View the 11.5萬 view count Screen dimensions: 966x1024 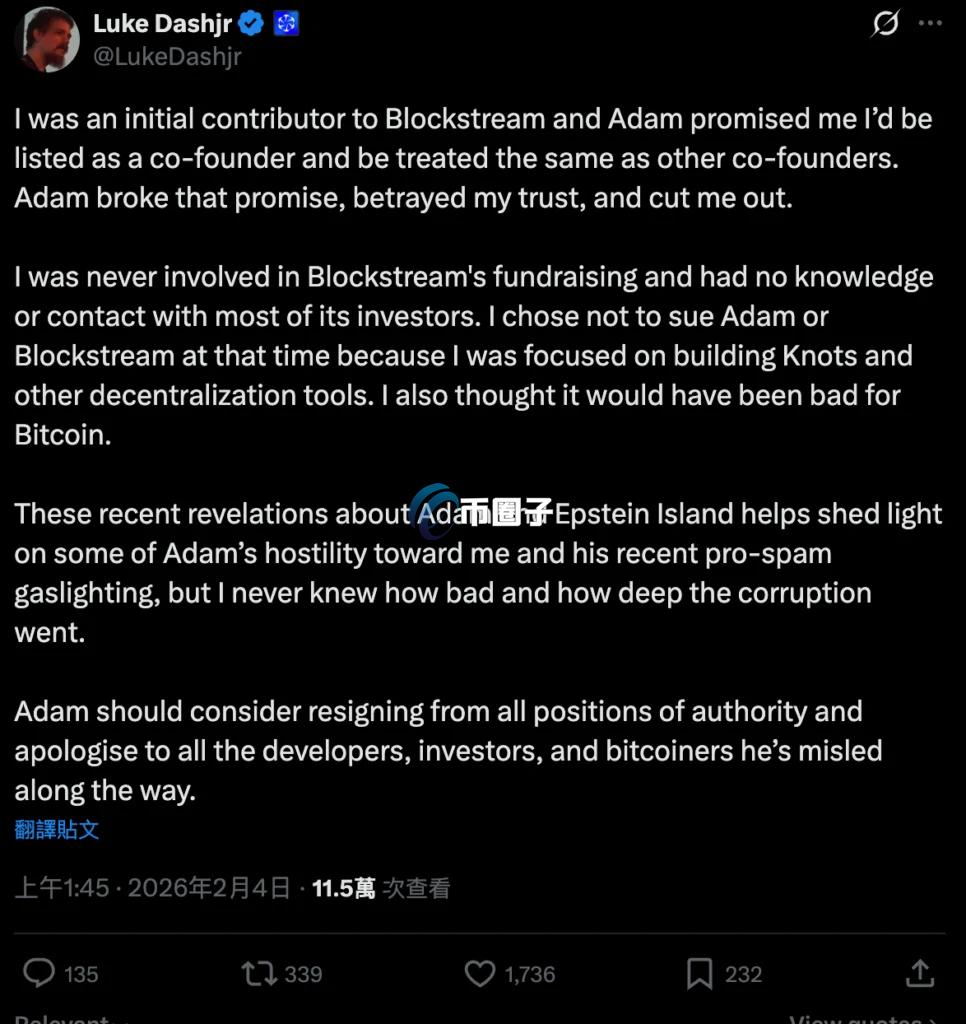tap(343, 887)
